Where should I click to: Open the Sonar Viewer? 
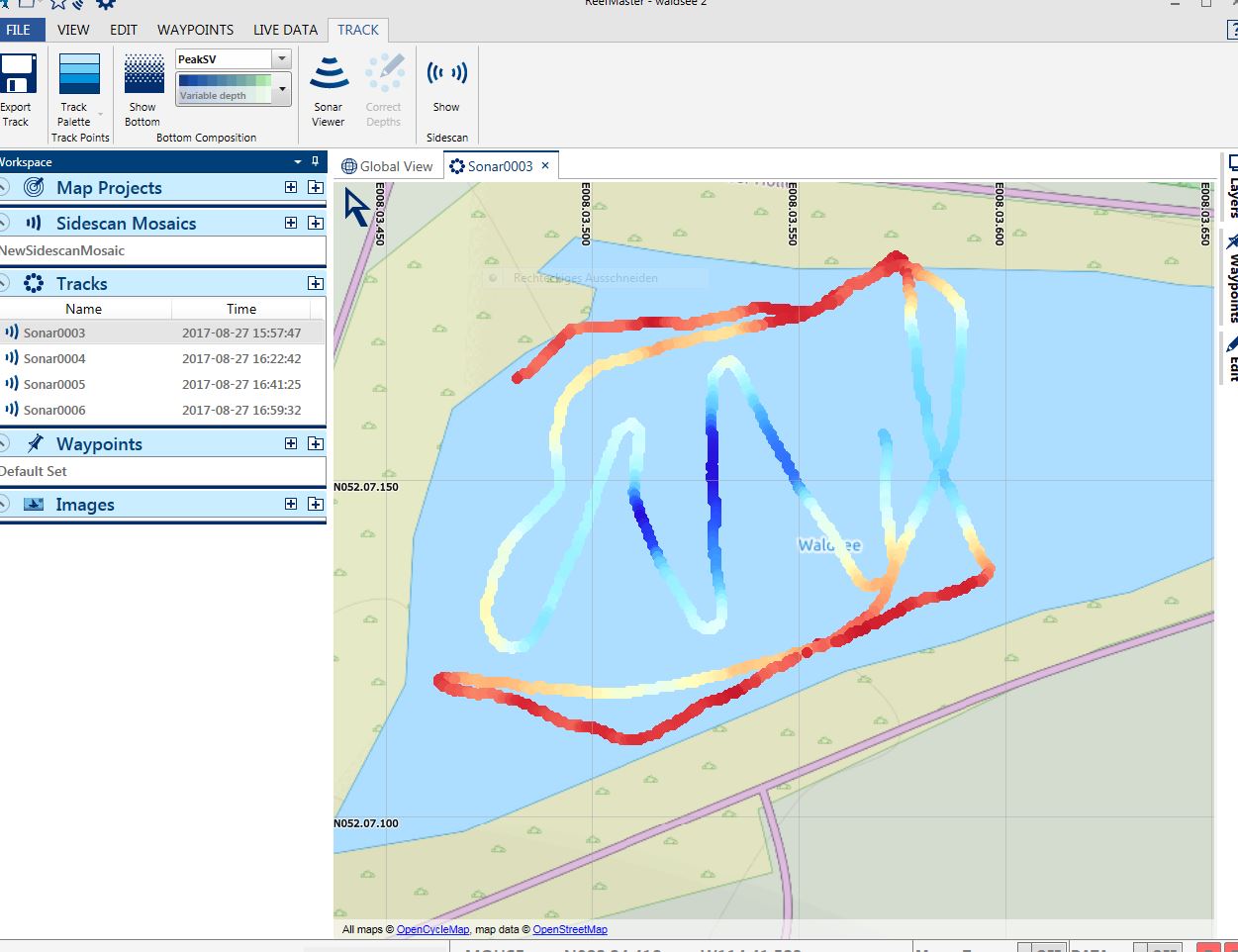pos(329,74)
